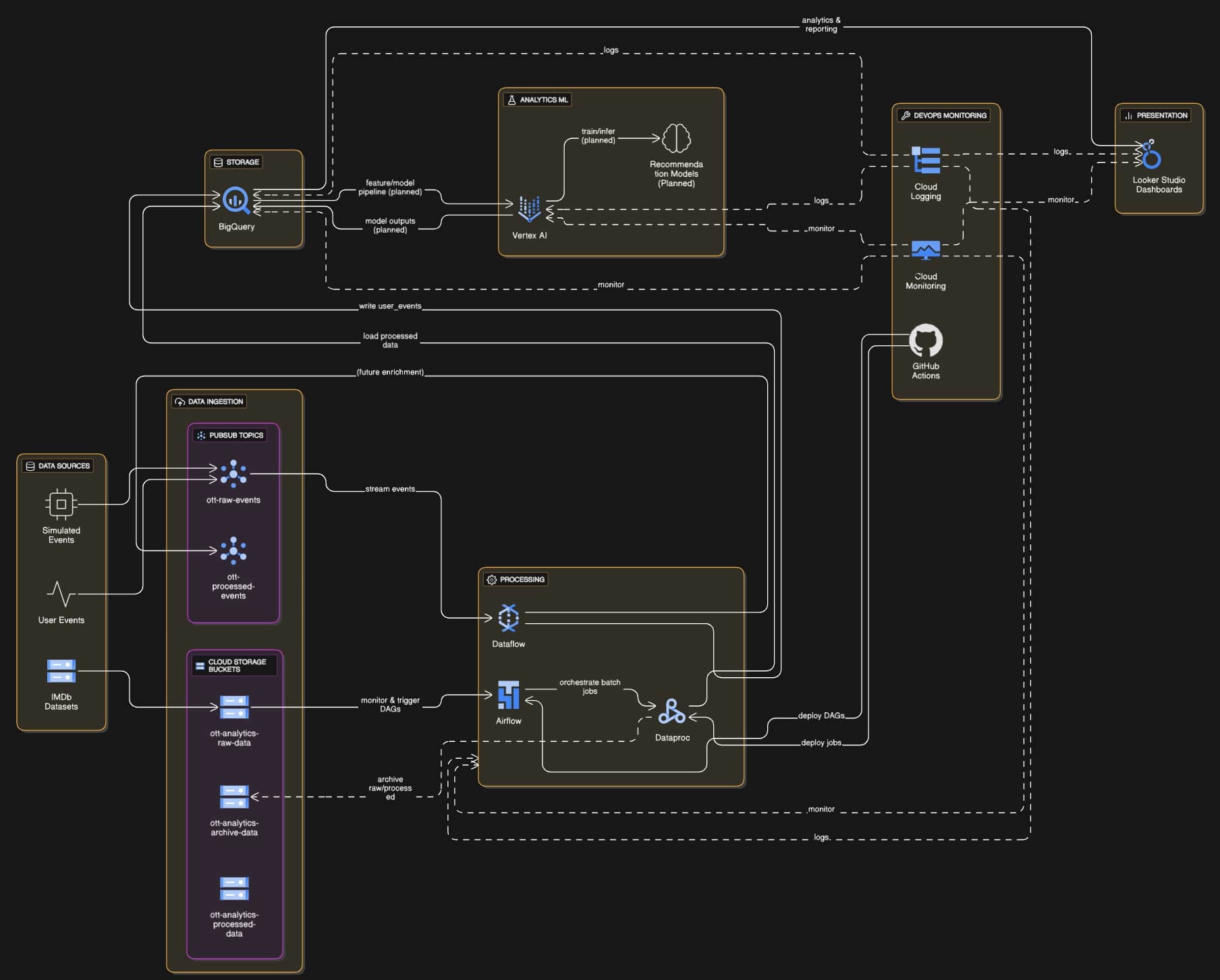Select the Airflow icon
Image resolution: width=1220 pixels, height=980 pixels.
click(x=507, y=695)
